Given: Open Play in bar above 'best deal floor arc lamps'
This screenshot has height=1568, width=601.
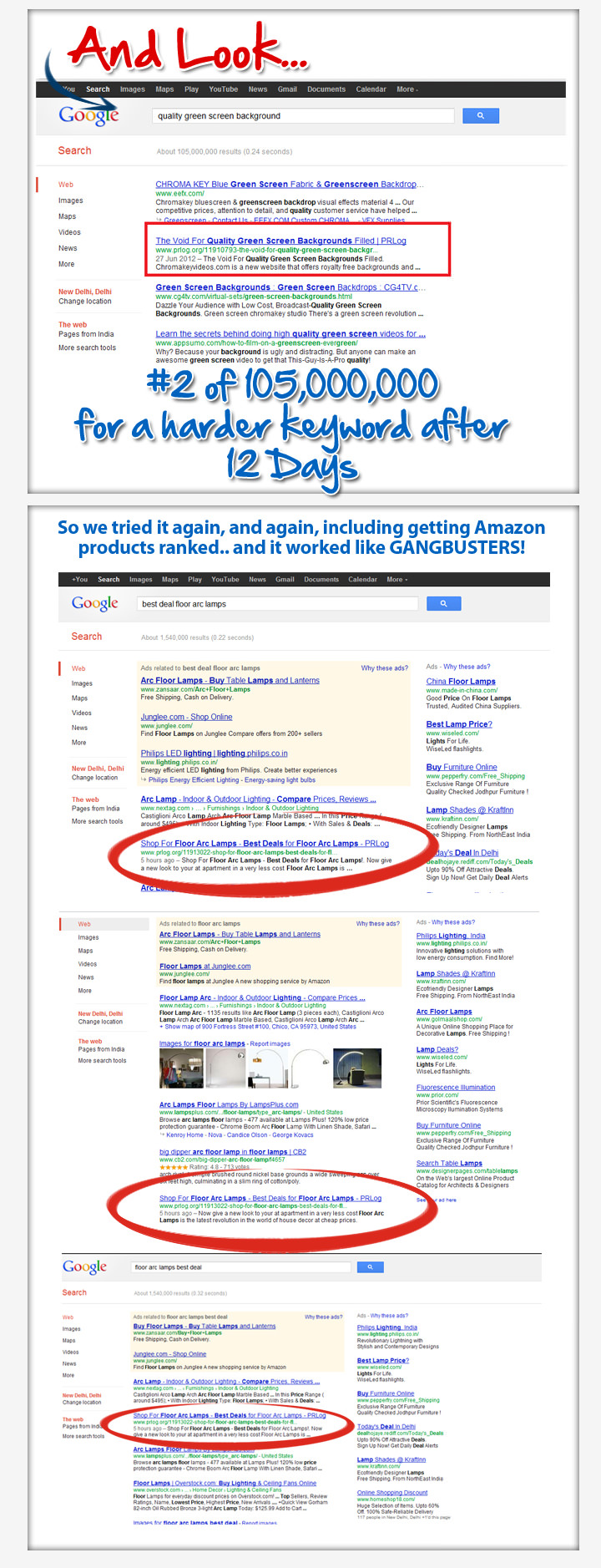Looking at the screenshot, I should click(x=194, y=579).
